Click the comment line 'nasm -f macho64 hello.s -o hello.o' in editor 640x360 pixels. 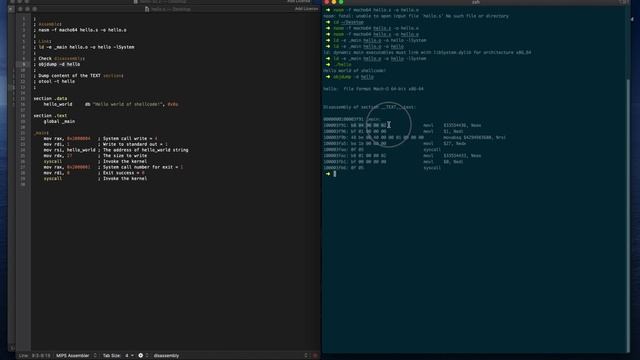coord(80,30)
